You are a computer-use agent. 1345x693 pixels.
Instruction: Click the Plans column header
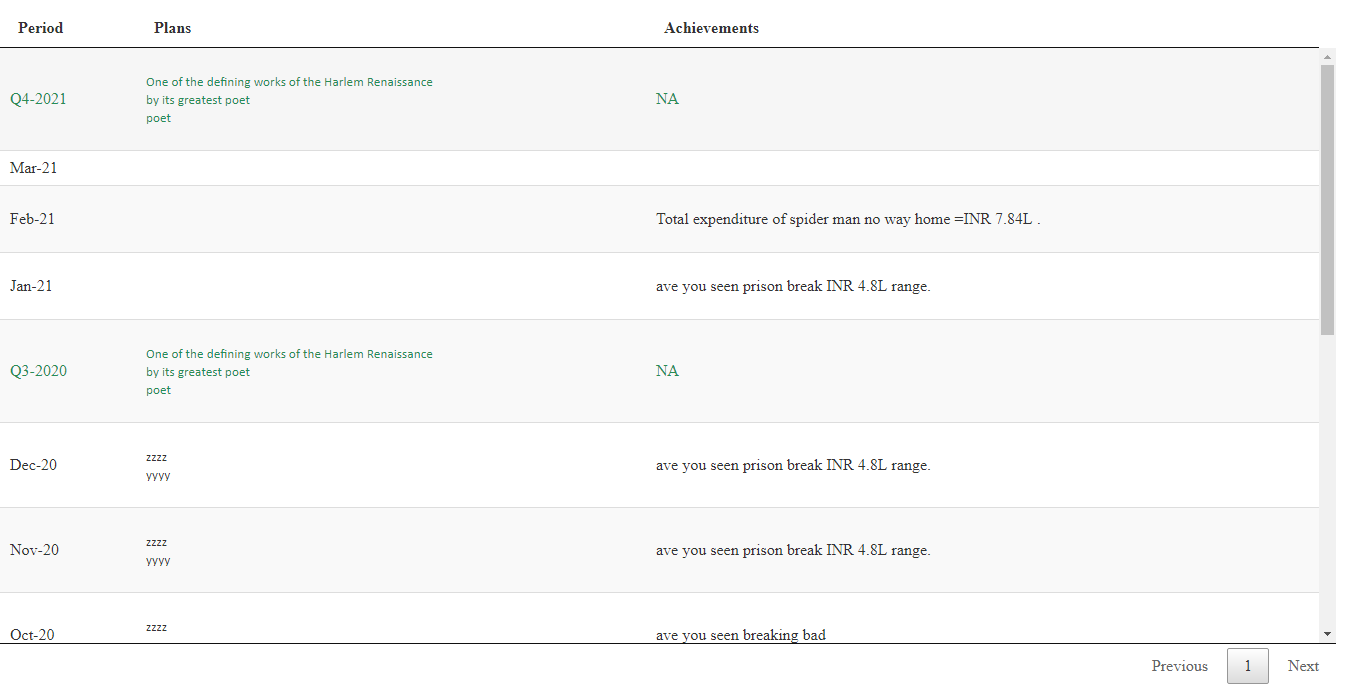(172, 28)
